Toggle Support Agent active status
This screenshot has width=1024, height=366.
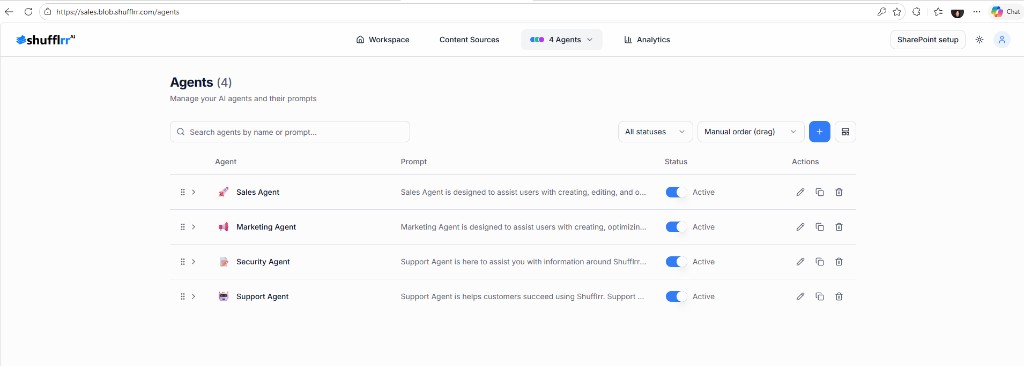(x=676, y=296)
